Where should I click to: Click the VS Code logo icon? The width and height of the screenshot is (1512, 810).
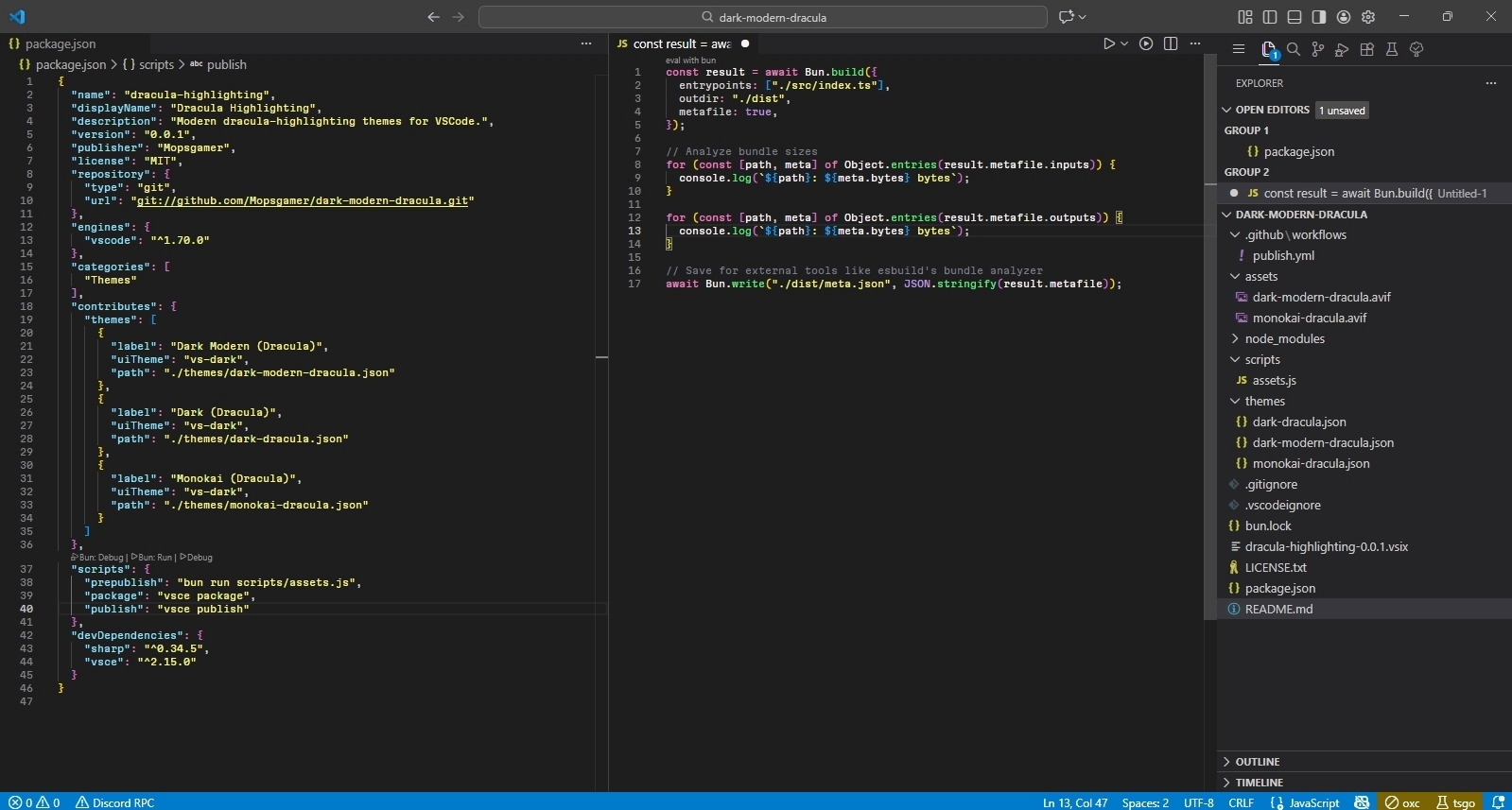tap(17, 17)
